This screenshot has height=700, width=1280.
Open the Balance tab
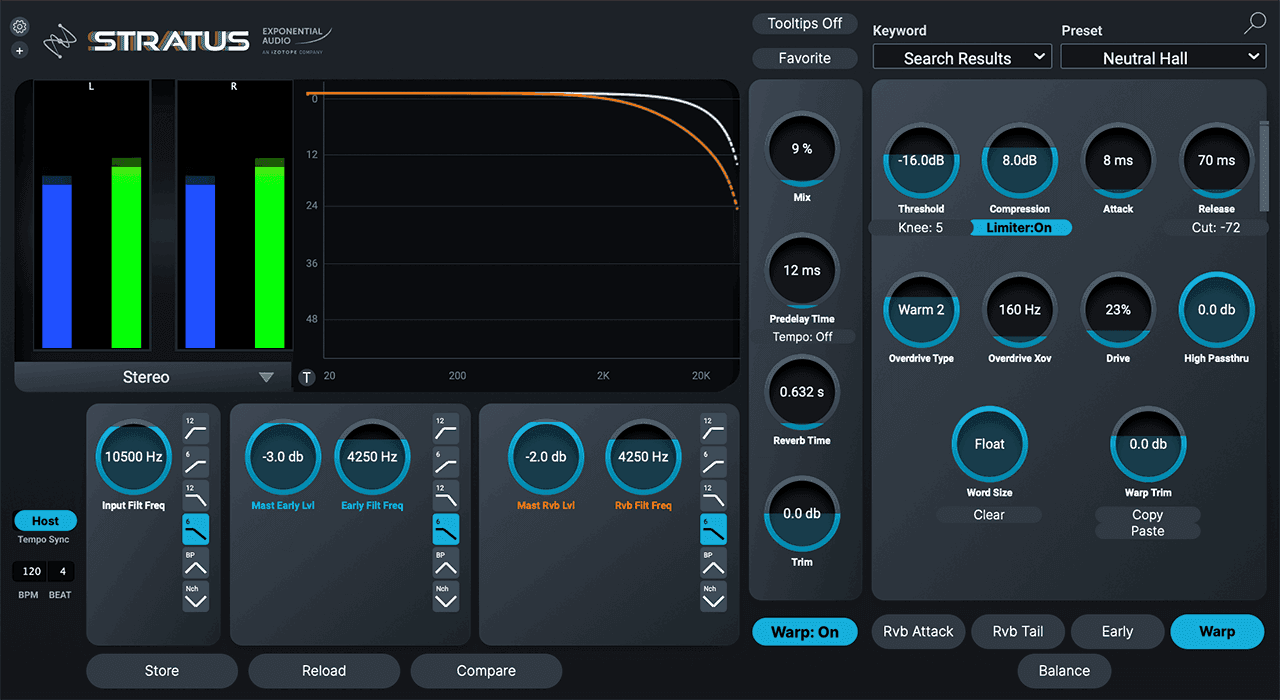1064,671
